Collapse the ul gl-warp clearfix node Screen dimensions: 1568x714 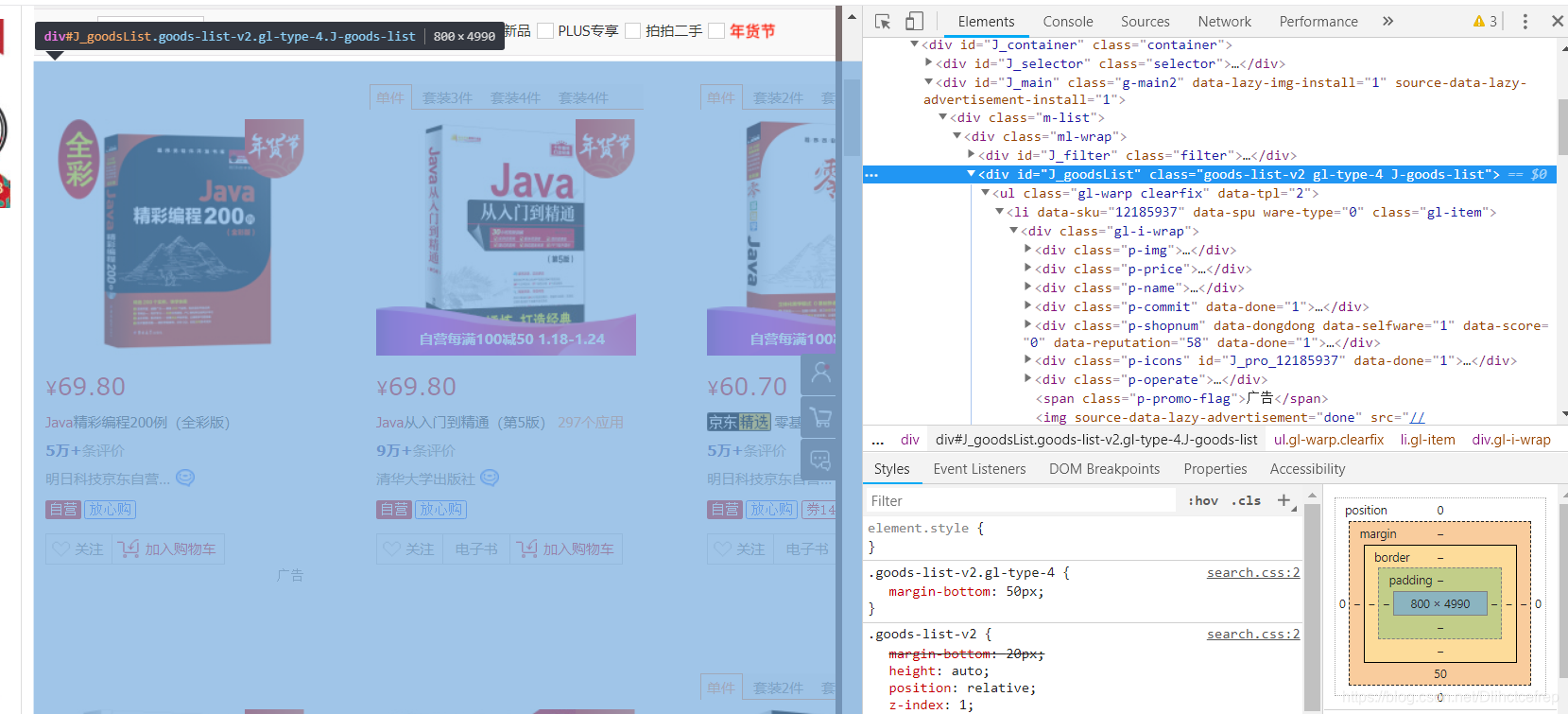click(985, 193)
